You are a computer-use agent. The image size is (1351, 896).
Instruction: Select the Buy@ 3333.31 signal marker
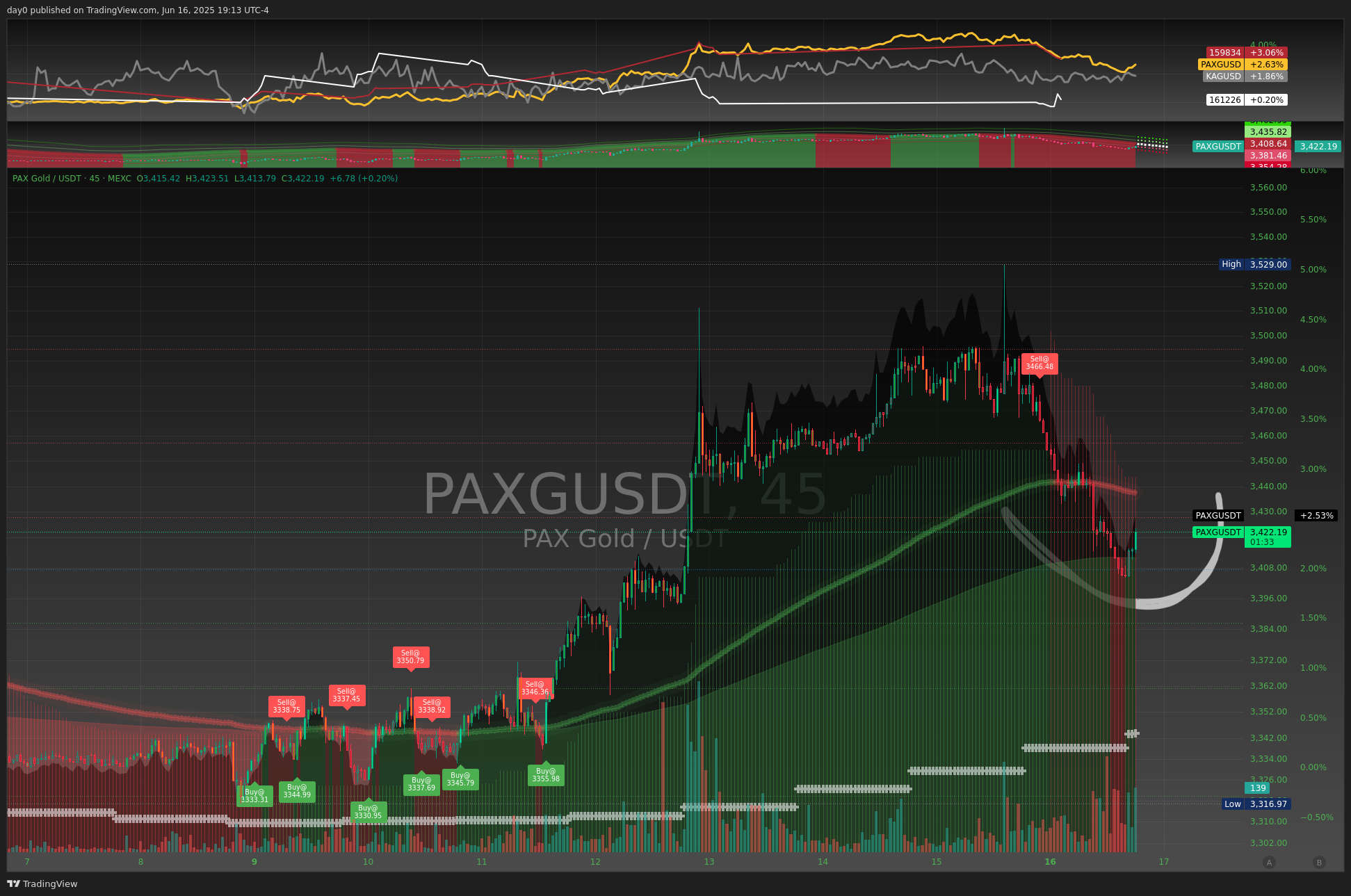pyautogui.click(x=254, y=796)
